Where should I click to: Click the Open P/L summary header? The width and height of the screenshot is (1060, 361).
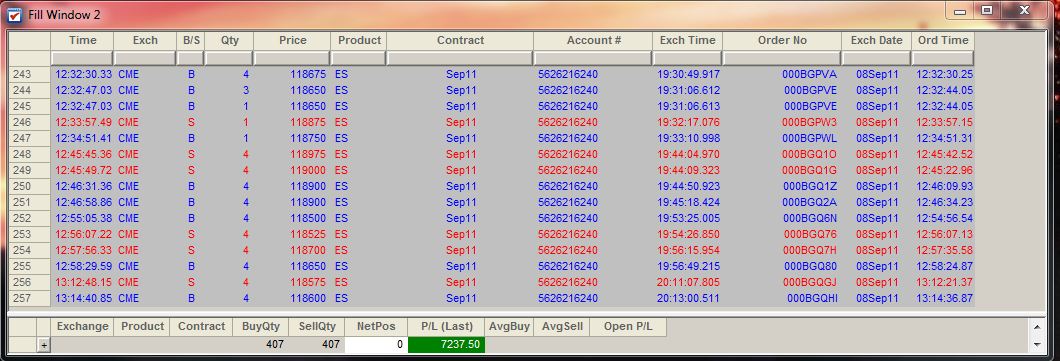pyautogui.click(x=628, y=327)
